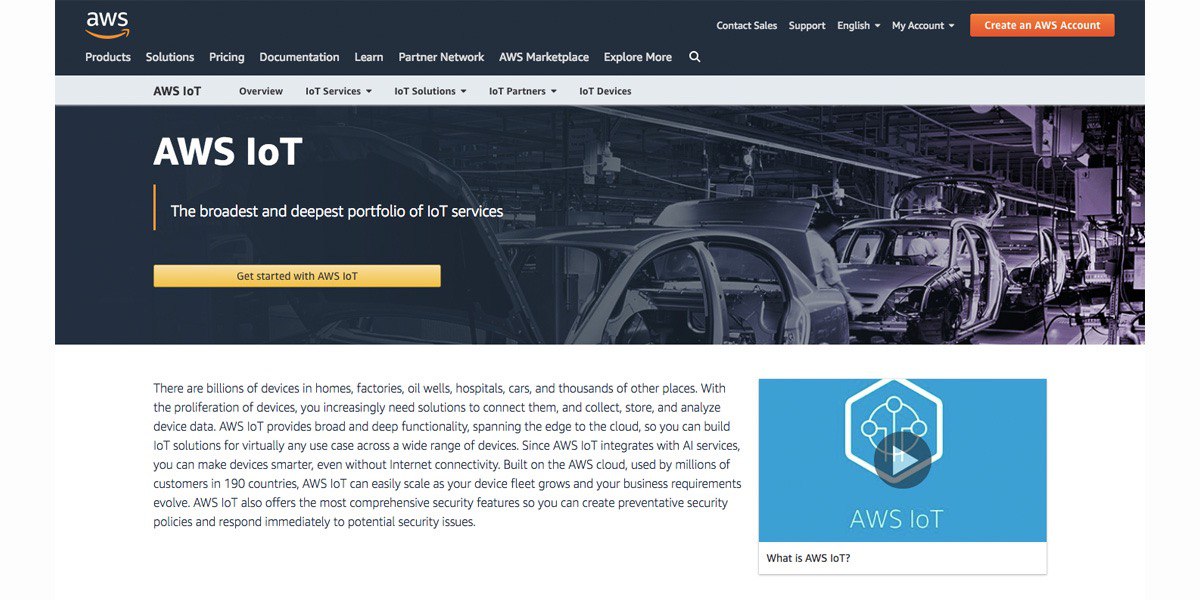Image resolution: width=1200 pixels, height=600 pixels.
Task: Expand the My Account dropdown
Action: pyautogui.click(x=923, y=26)
